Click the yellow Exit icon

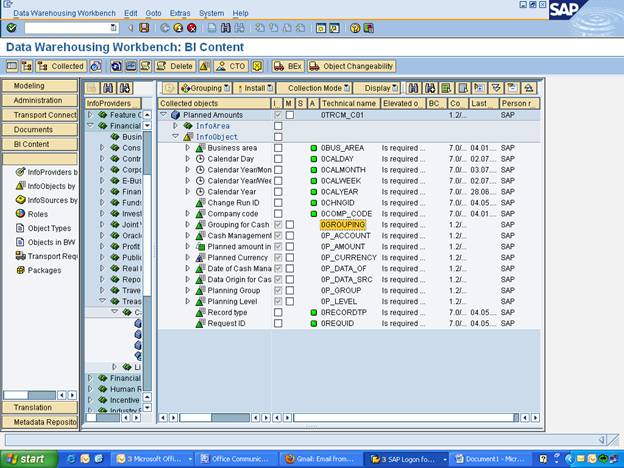click(x=178, y=28)
